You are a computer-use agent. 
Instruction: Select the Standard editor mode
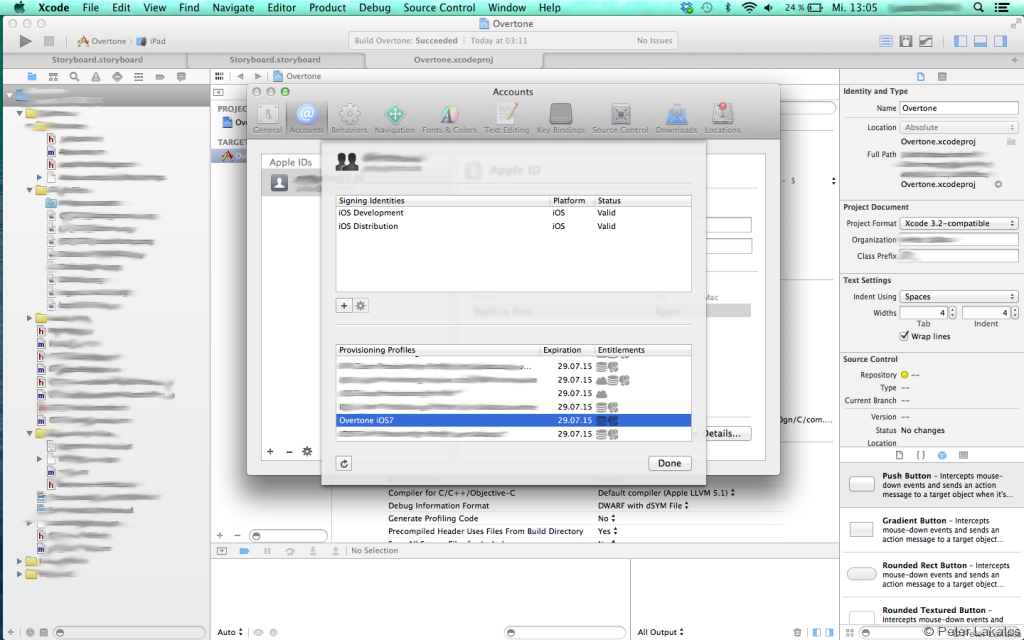coord(886,41)
